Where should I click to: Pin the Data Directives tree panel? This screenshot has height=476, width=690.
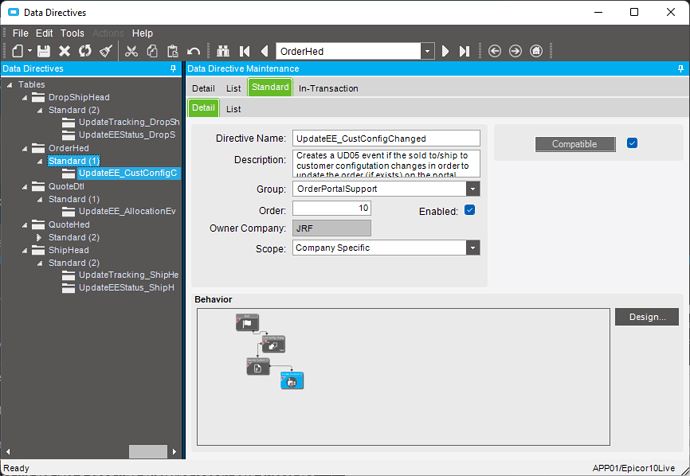coord(173,69)
